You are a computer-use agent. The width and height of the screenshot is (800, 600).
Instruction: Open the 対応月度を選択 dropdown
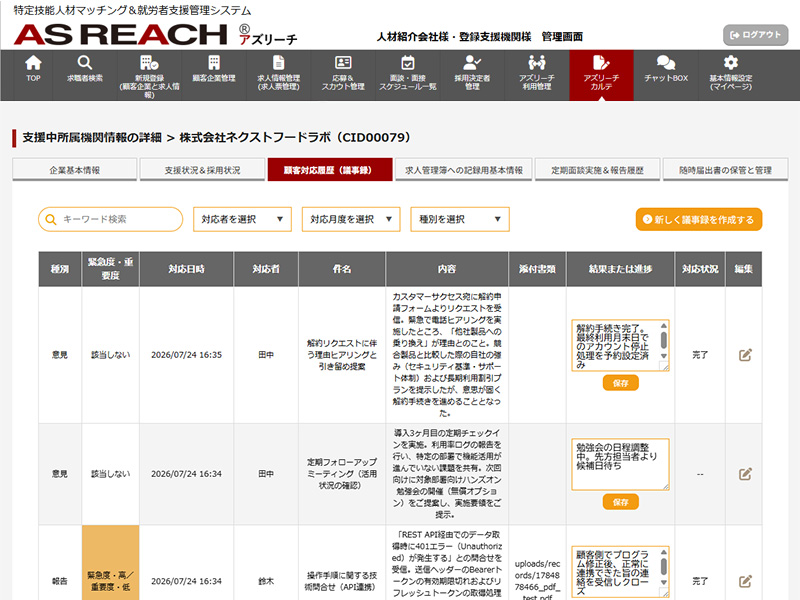[351, 219]
